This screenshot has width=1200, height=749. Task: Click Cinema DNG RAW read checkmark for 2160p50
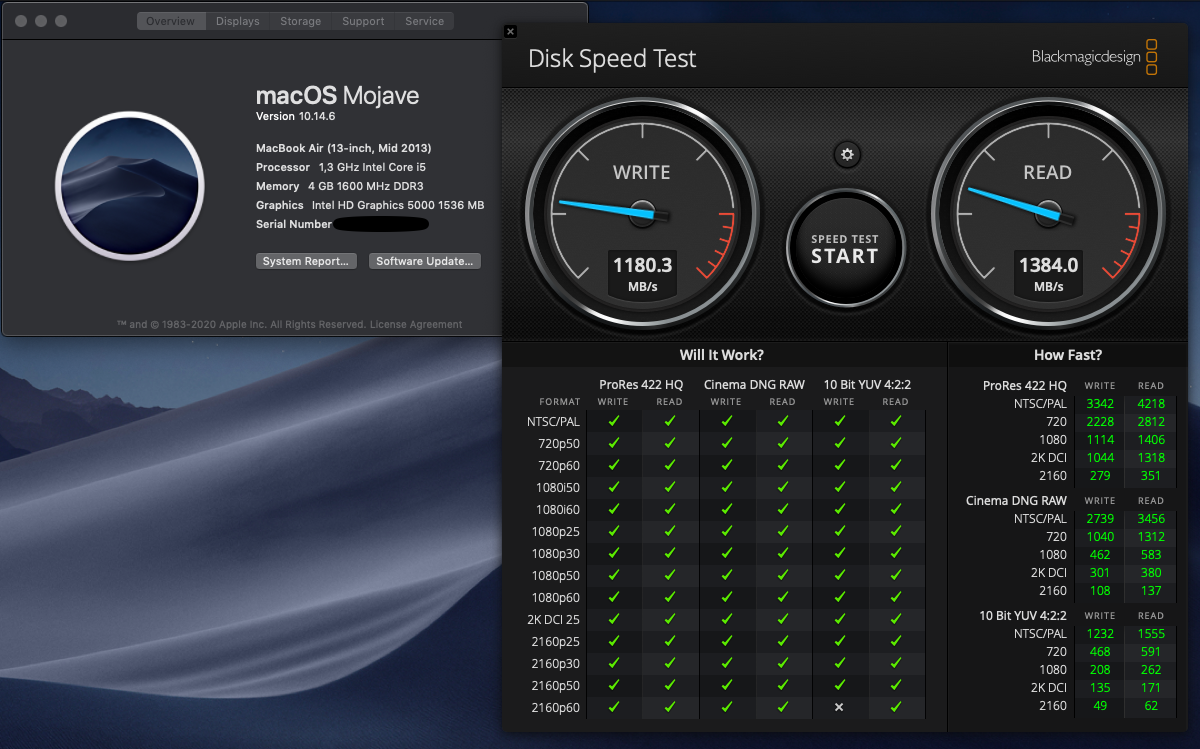(783, 685)
